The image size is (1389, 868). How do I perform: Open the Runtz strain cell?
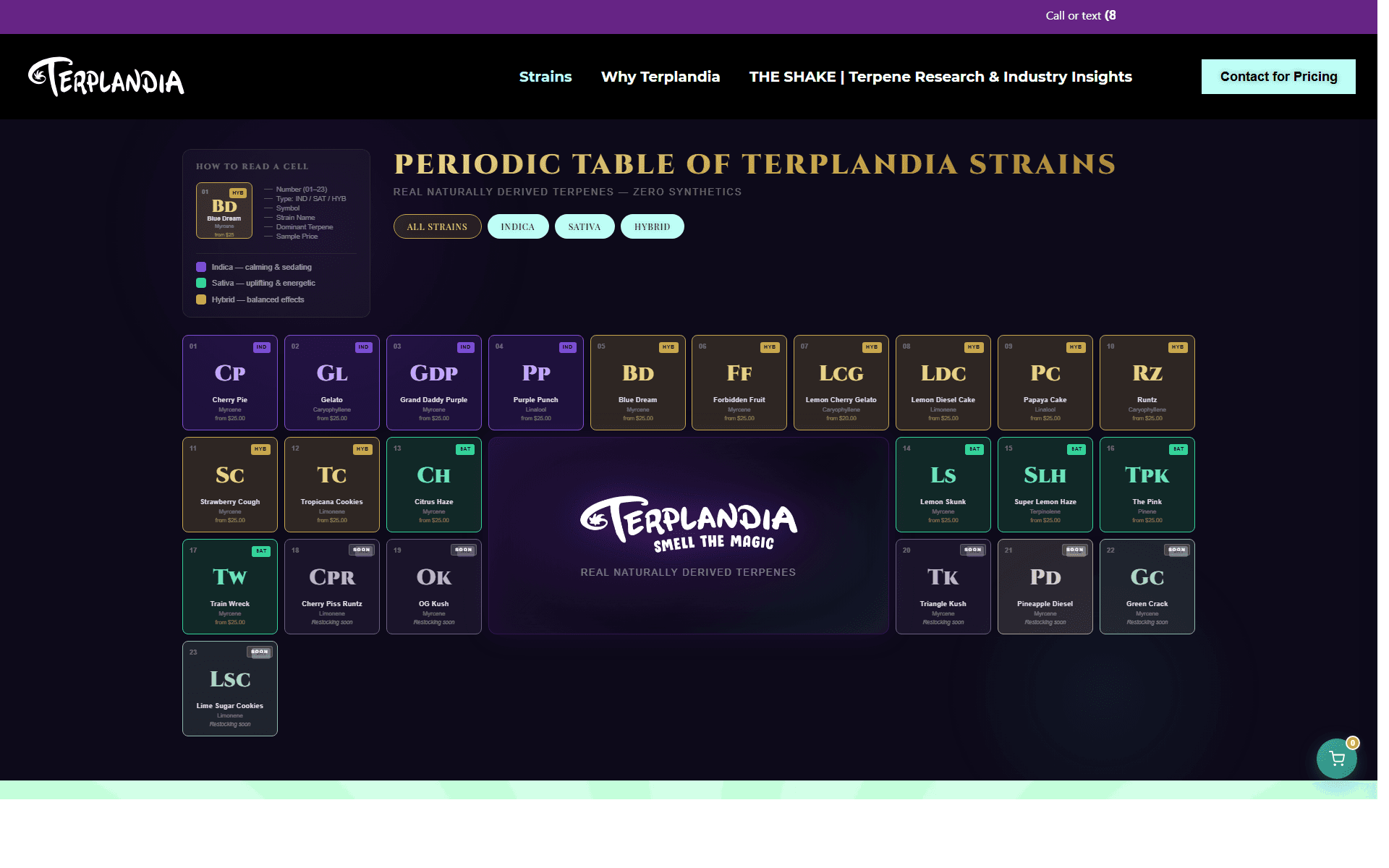coord(1147,383)
